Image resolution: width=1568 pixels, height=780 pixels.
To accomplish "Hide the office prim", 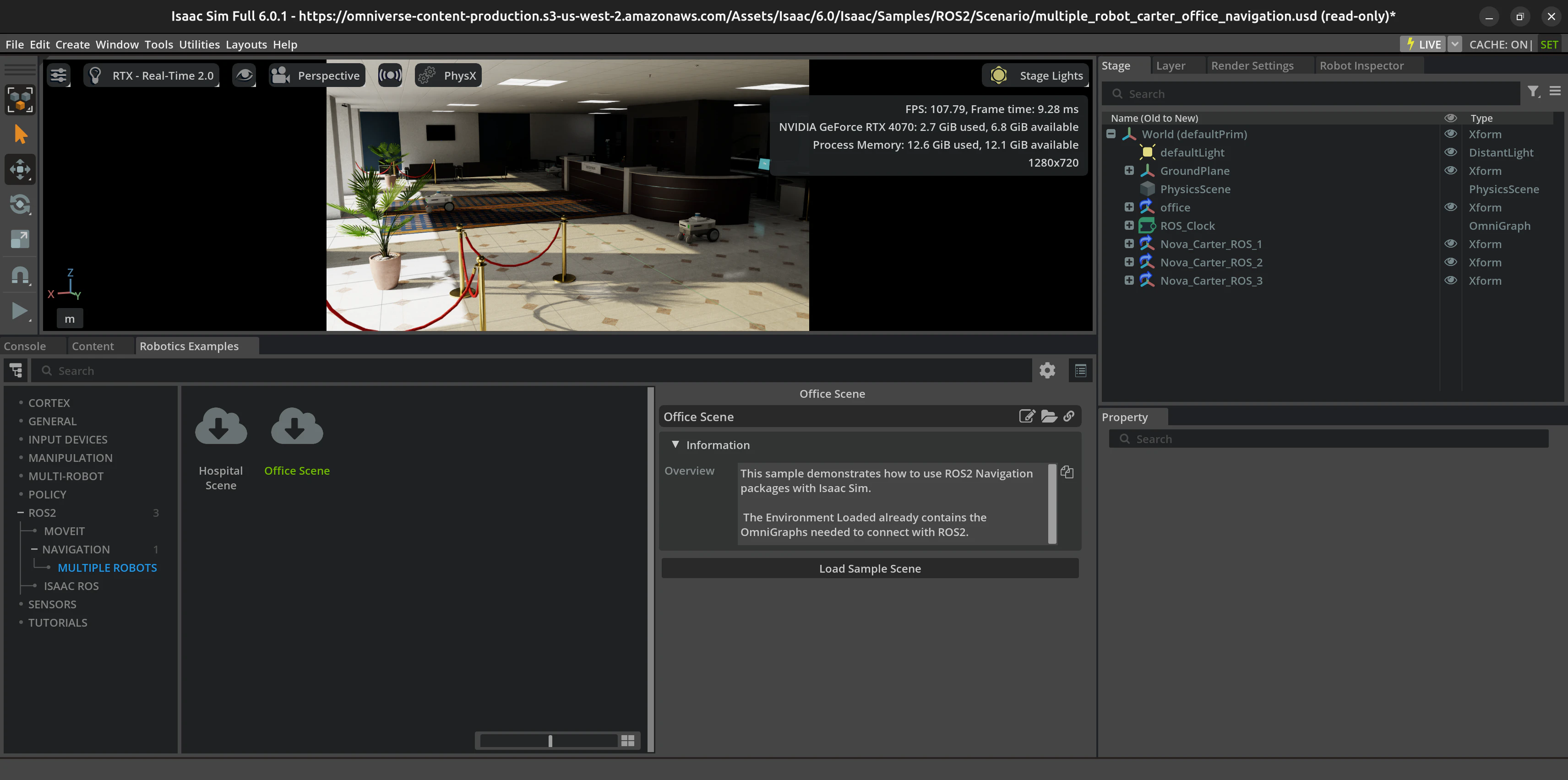I will pos(1450,207).
